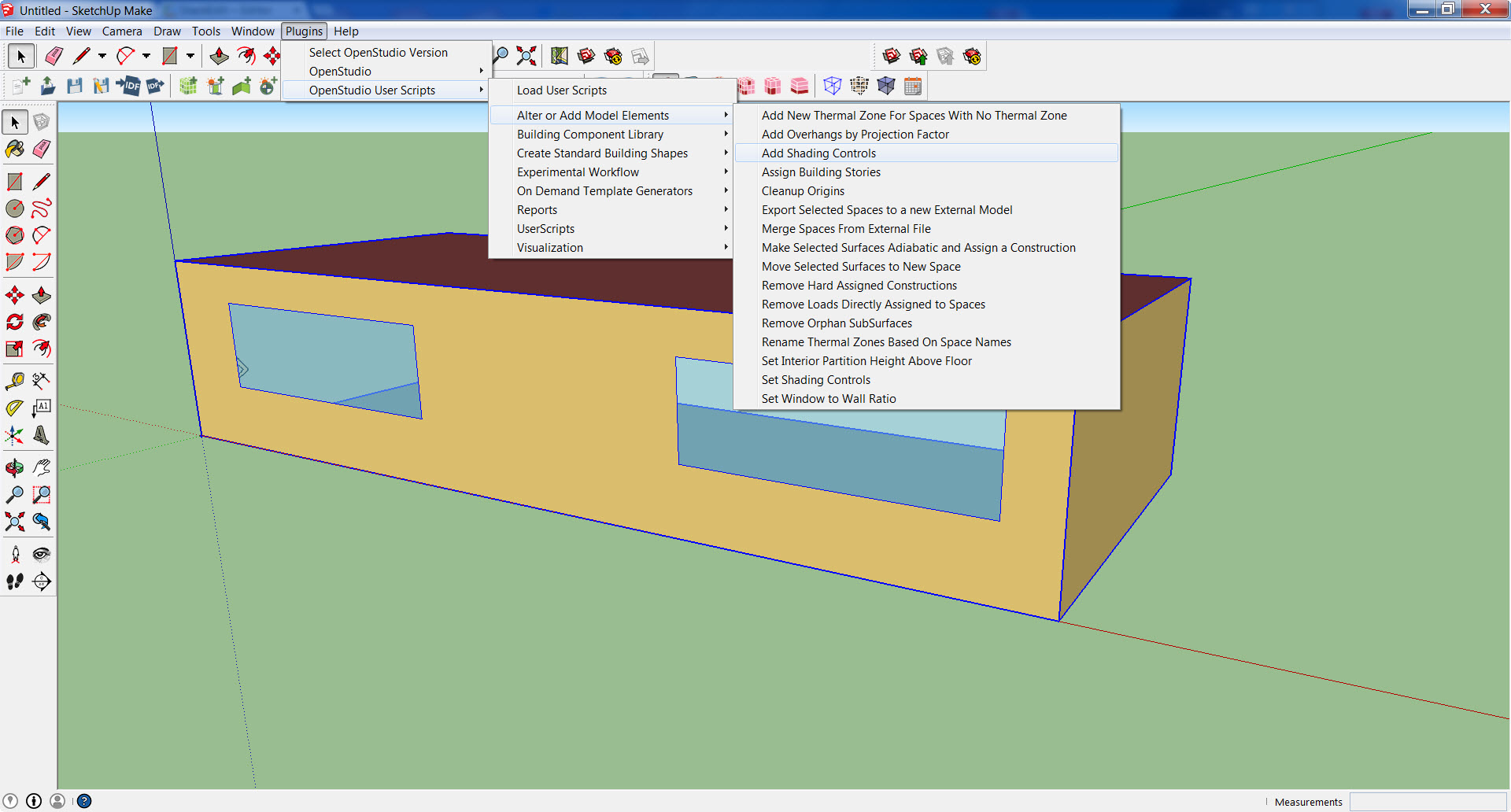This screenshot has height=812, width=1511.
Task: Click the Measurements input box
Action: coord(1428,802)
